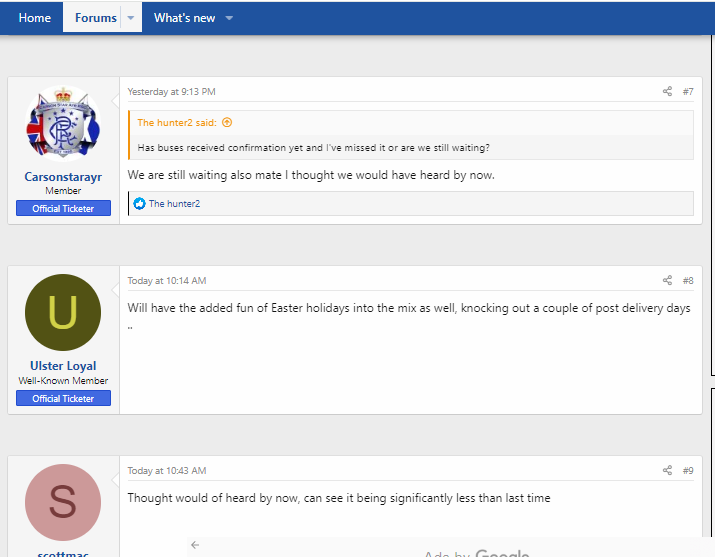Open post permalink #8
This screenshot has width=715, height=557.
point(688,281)
